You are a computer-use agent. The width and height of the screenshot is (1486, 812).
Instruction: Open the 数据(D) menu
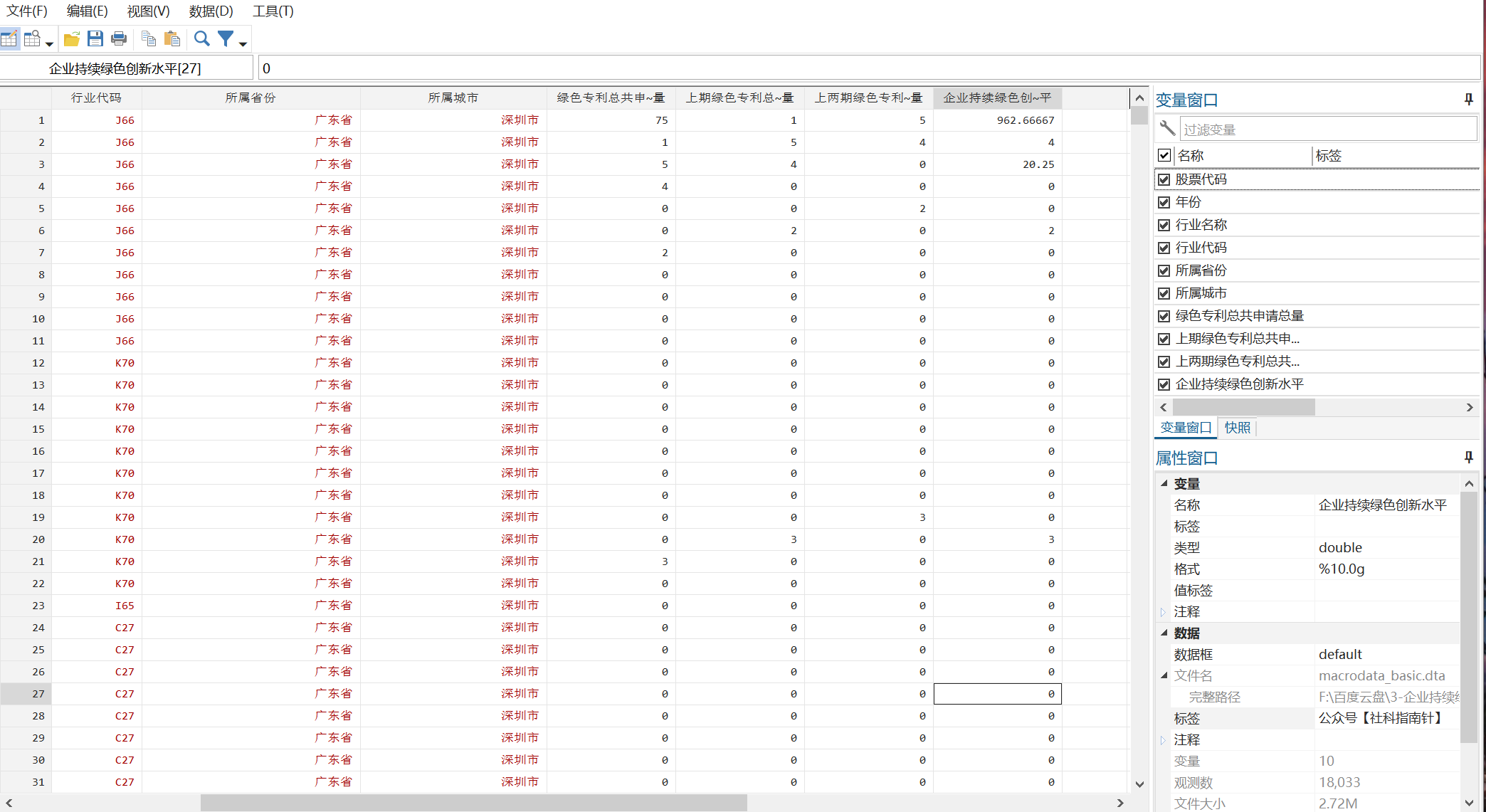(x=211, y=11)
